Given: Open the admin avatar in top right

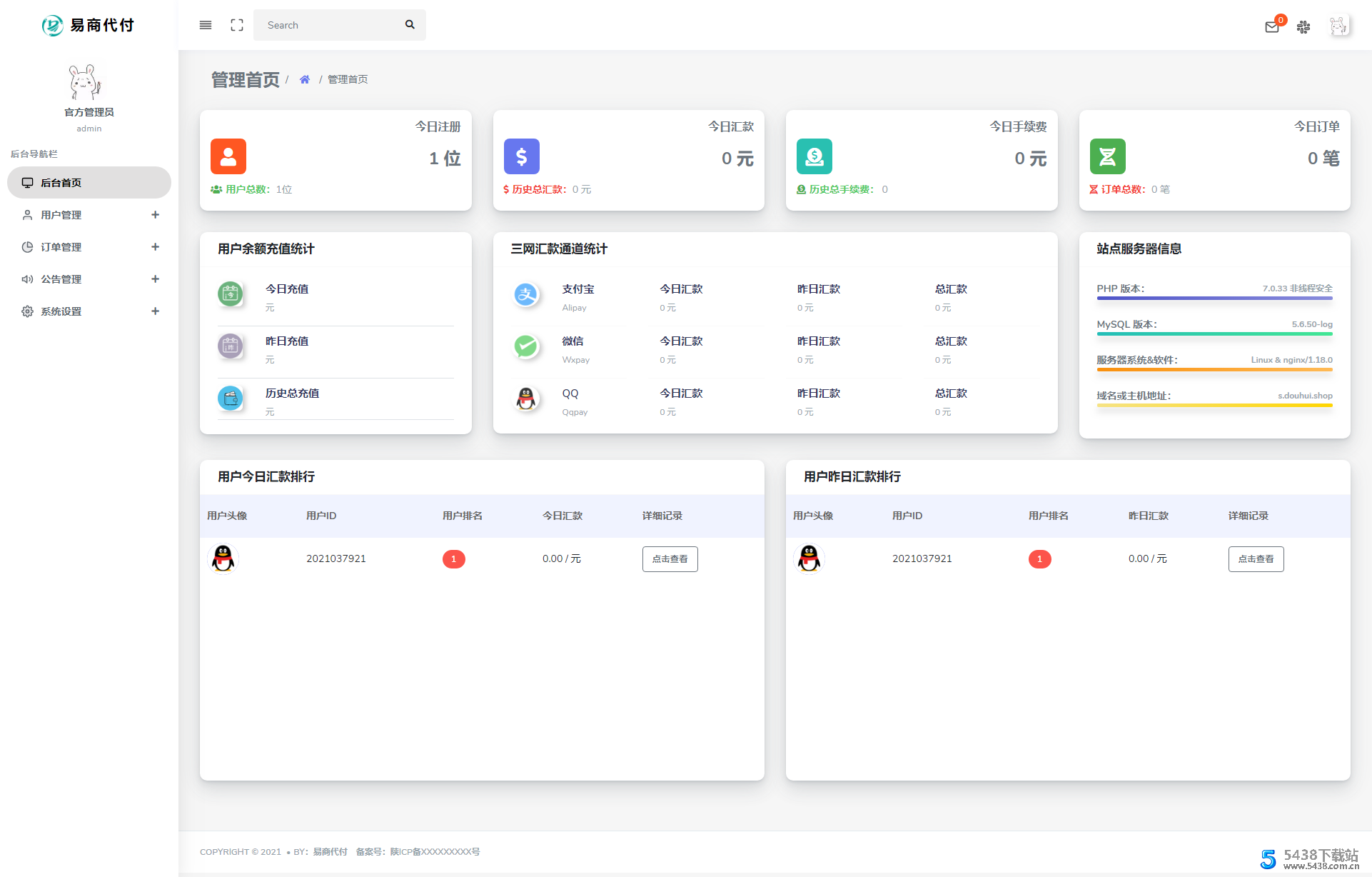Looking at the screenshot, I should (1338, 26).
